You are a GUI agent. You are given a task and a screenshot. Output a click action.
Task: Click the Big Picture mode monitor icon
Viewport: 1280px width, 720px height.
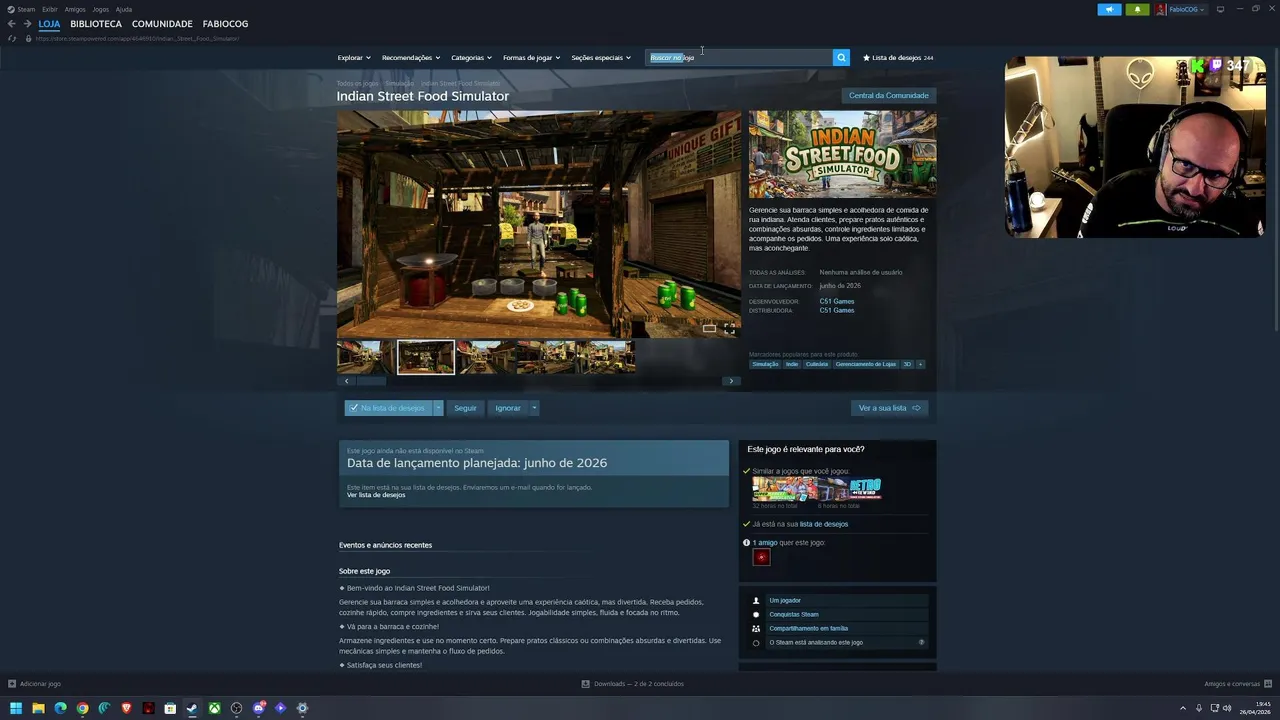(x=1220, y=9)
